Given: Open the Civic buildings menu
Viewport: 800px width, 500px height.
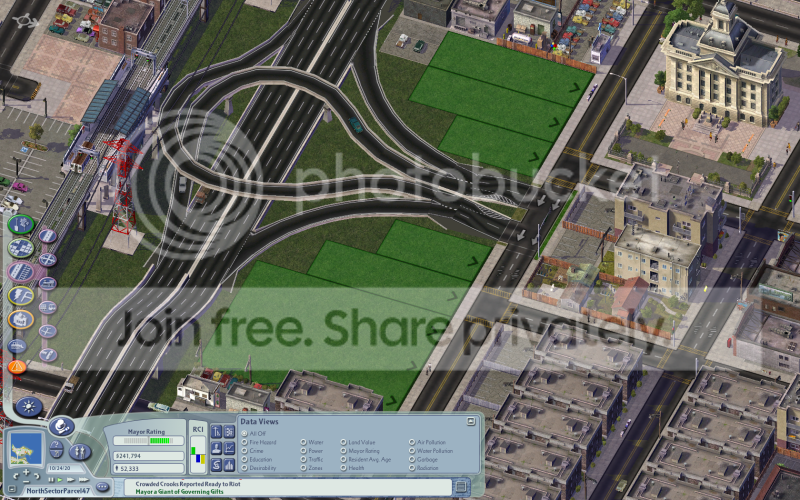Looking at the screenshot, I should (x=20, y=320).
